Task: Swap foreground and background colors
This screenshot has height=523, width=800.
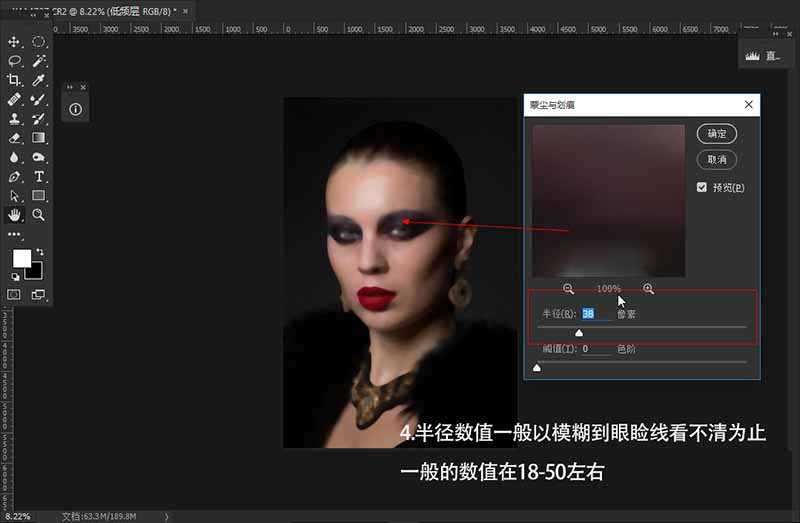Action: point(40,252)
